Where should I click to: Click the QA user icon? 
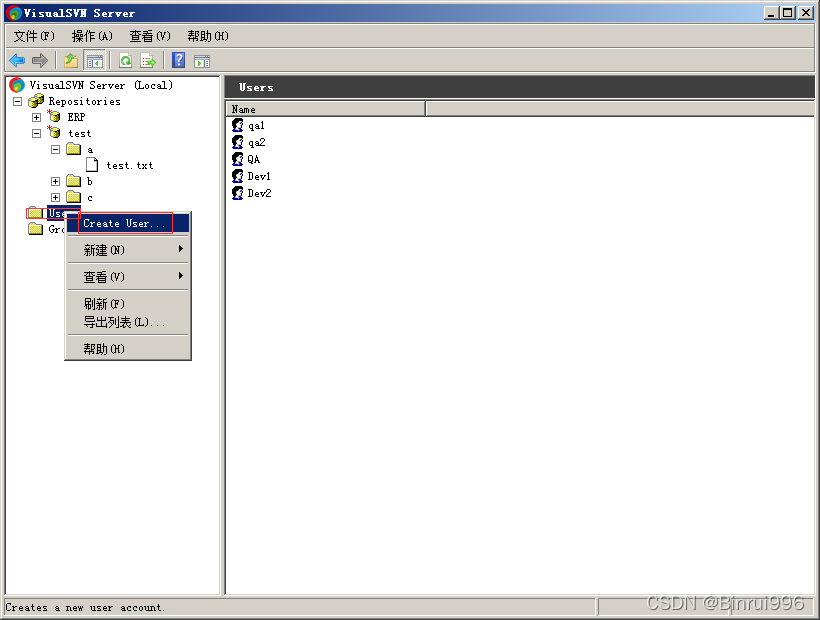tap(237, 158)
